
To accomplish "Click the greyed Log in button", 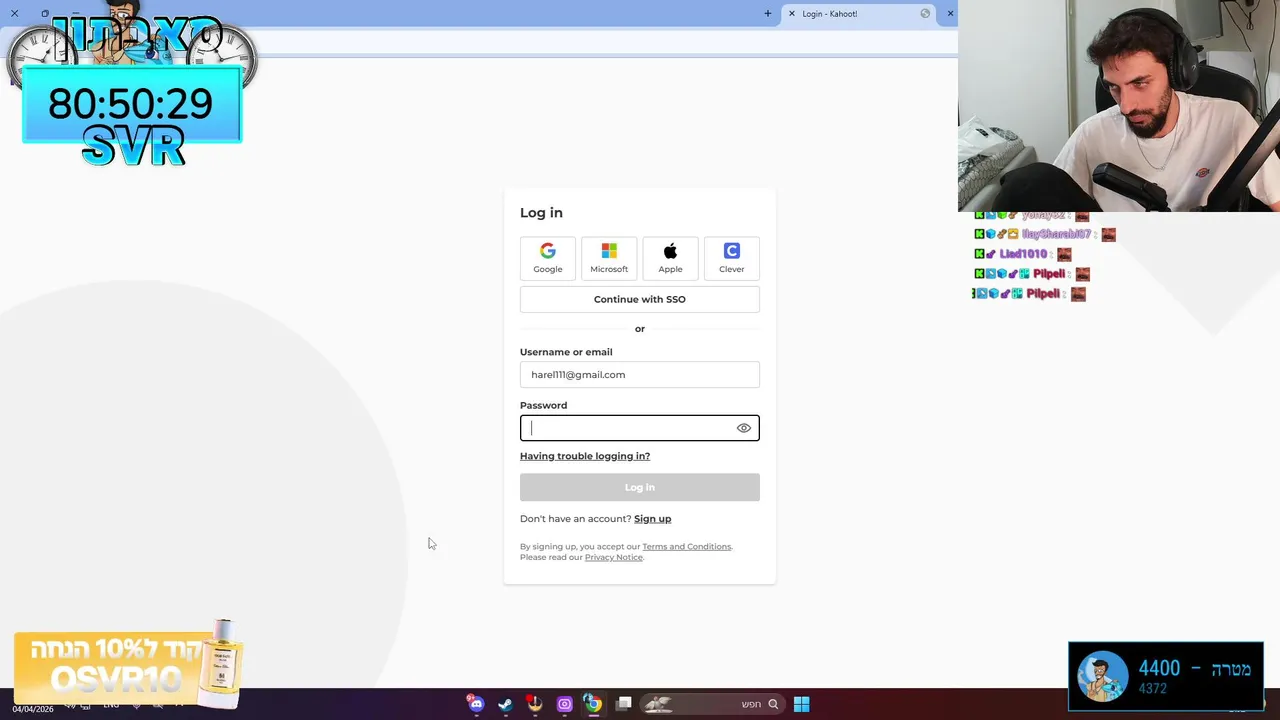I will [x=640, y=487].
